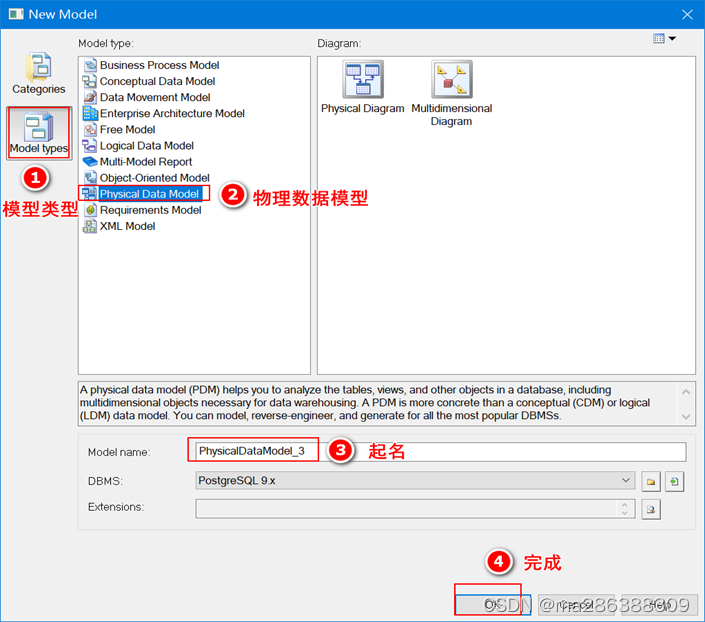Select the Model types view icon

39,133
